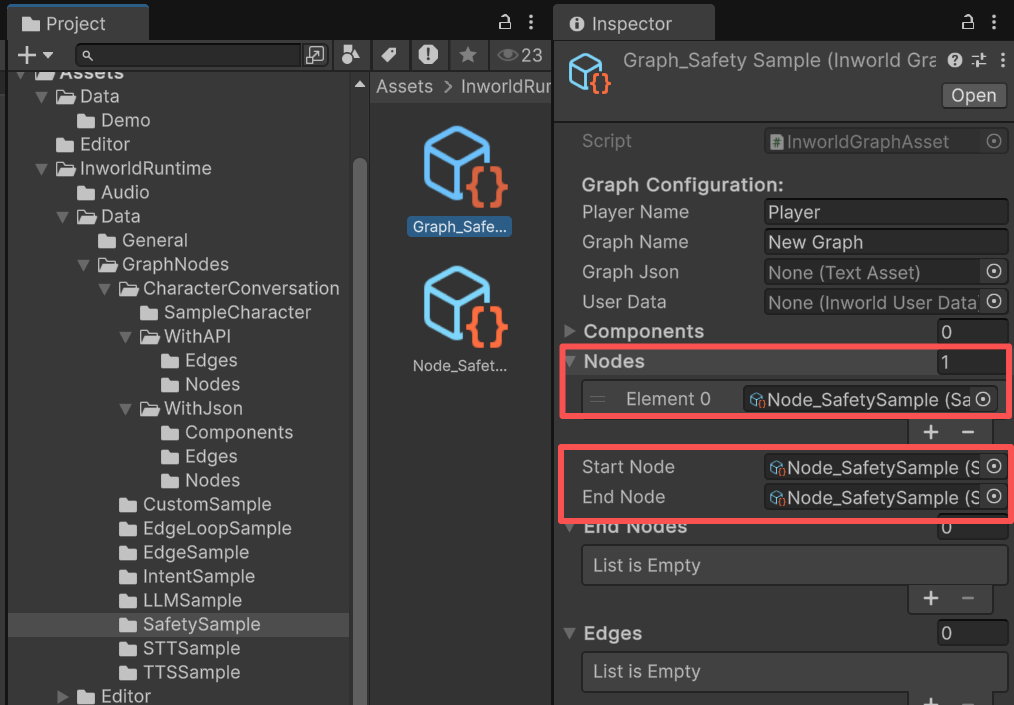Toggle the errors filter icon
Screen dimensions: 1014x705
[x=429, y=55]
